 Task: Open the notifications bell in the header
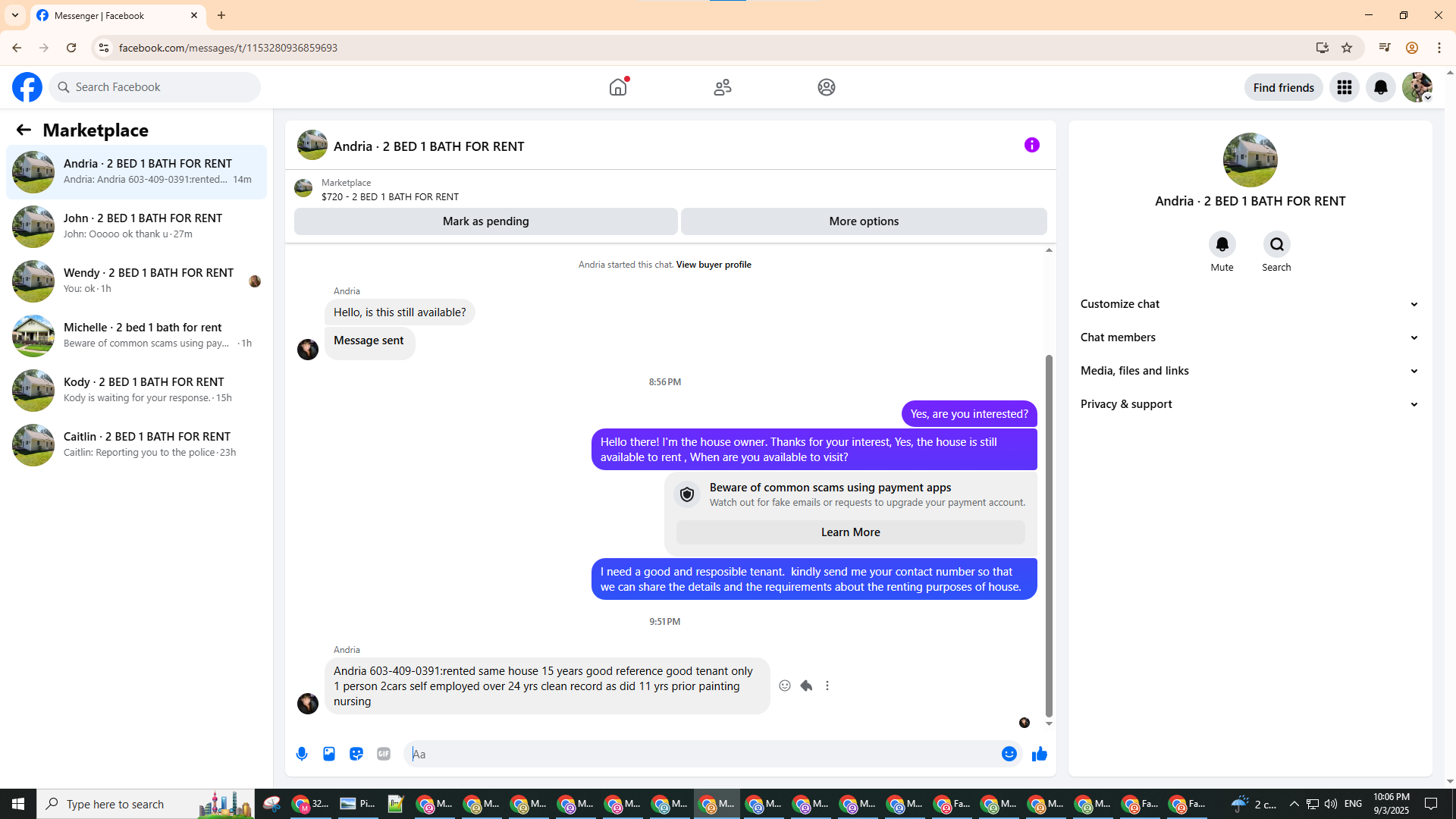(x=1381, y=87)
